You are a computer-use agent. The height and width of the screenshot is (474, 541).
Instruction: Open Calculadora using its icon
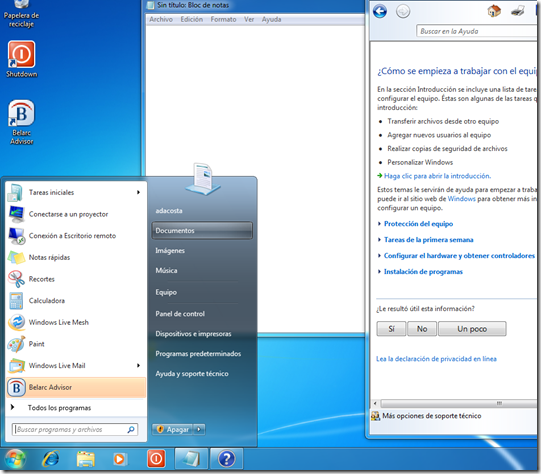[16, 300]
